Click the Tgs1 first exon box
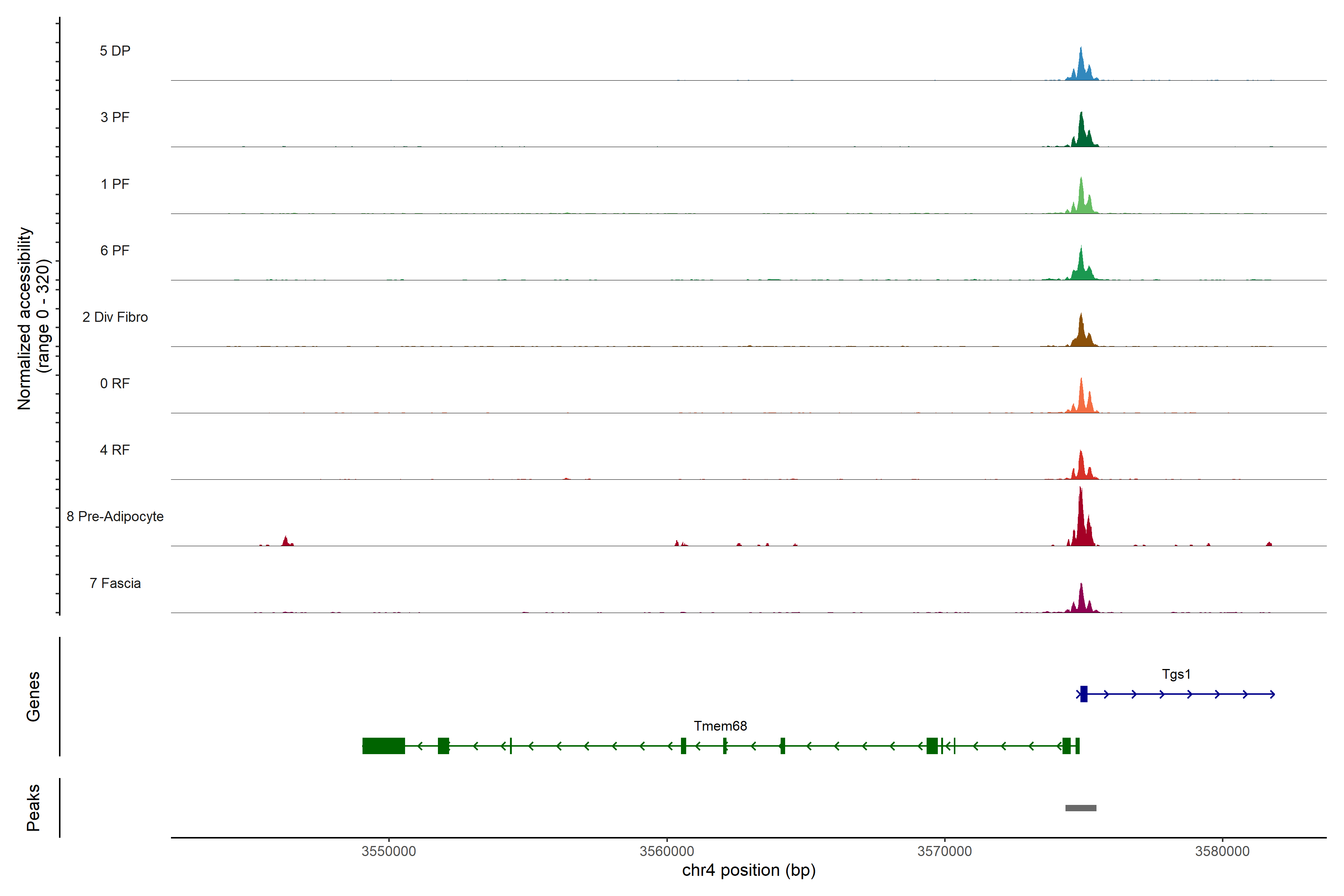This screenshot has height=896, width=1344. tap(1083, 694)
